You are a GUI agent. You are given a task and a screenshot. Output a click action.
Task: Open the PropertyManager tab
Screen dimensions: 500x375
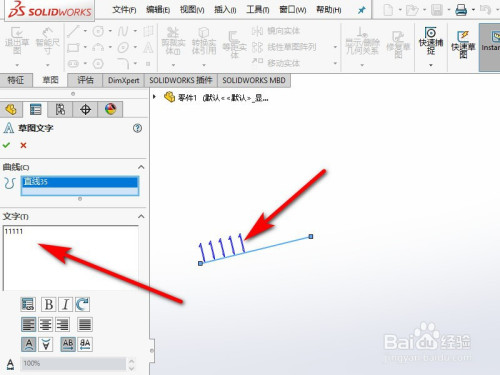point(35,109)
